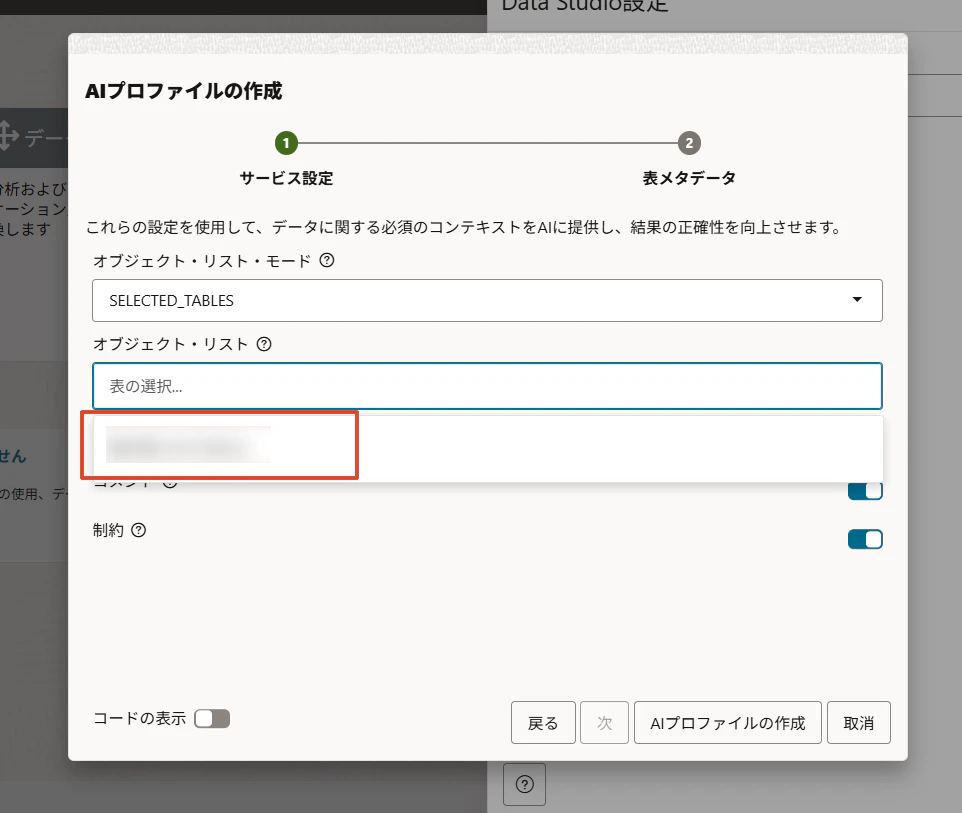
Task: Click the 次 next button
Action: pyautogui.click(x=604, y=723)
